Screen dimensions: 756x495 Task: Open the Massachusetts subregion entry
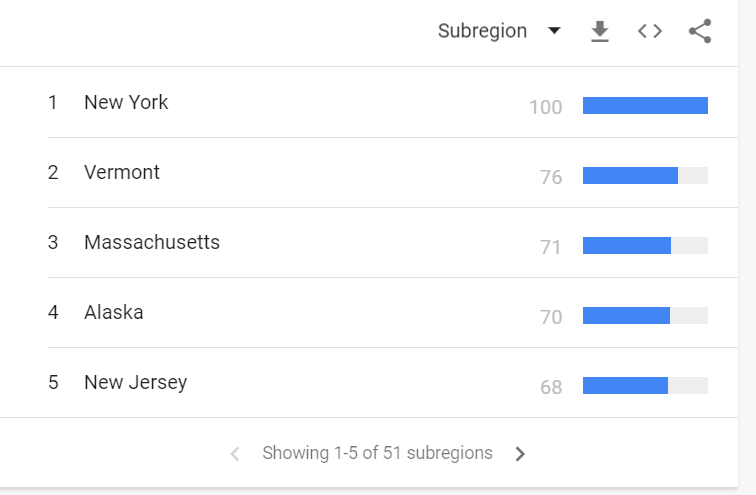[x=152, y=242]
